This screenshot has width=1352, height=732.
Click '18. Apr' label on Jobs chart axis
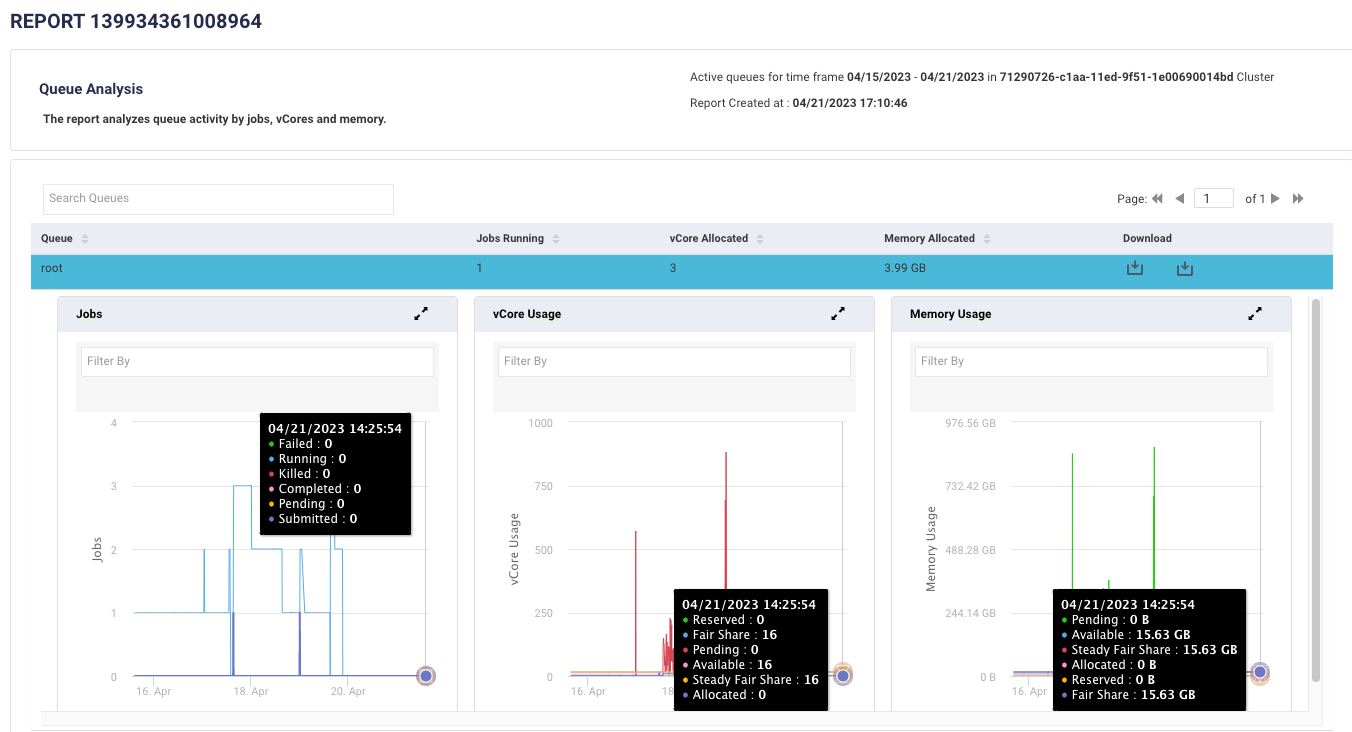(250, 691)
